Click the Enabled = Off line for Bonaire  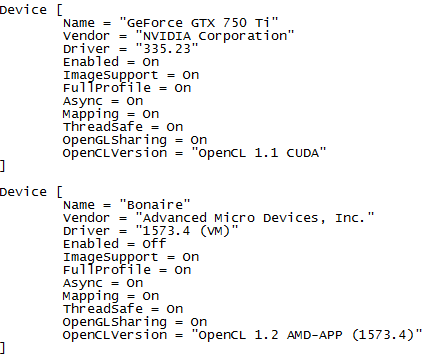click(114, 244)
